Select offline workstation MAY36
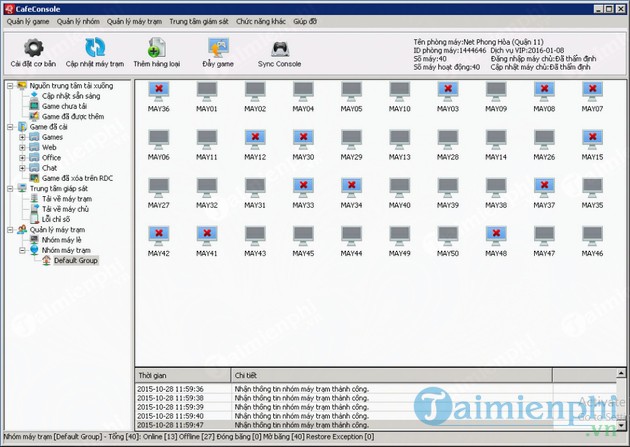 (x=159, y=92)
